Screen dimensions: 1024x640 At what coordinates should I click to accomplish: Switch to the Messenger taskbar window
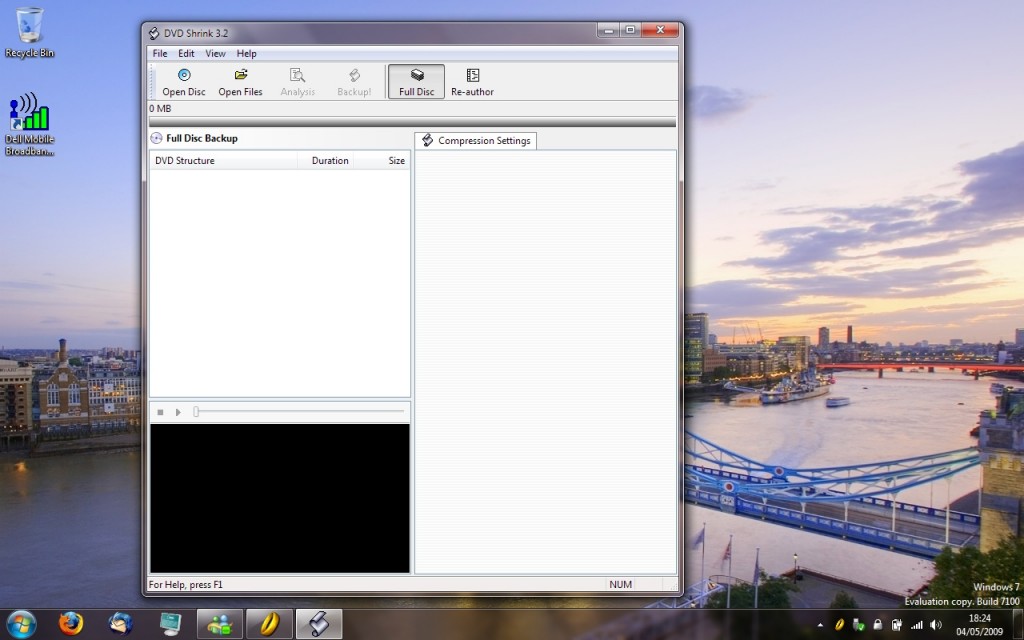coord(220,624)
